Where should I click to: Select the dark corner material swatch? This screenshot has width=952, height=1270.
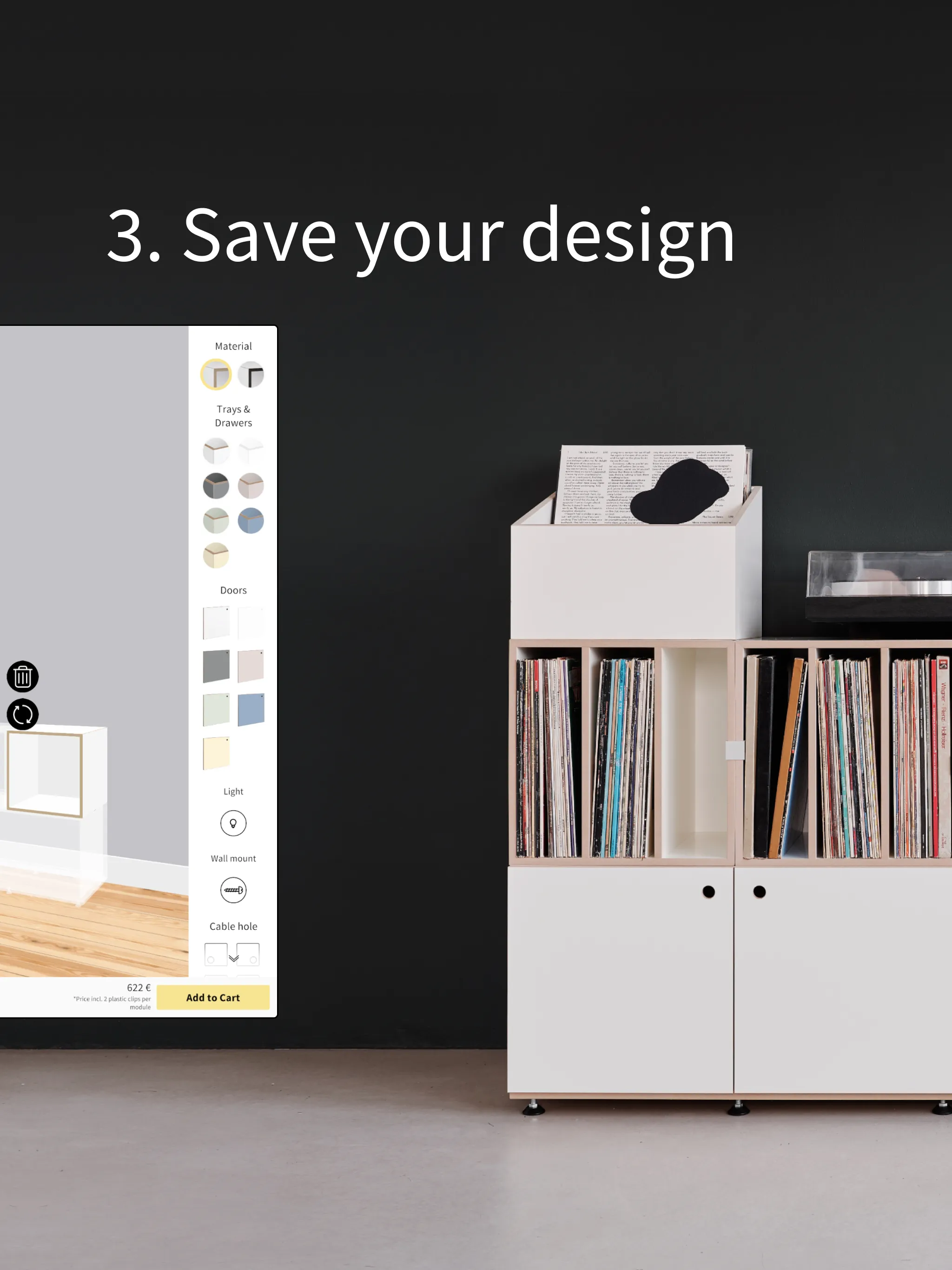click(252, 374)
